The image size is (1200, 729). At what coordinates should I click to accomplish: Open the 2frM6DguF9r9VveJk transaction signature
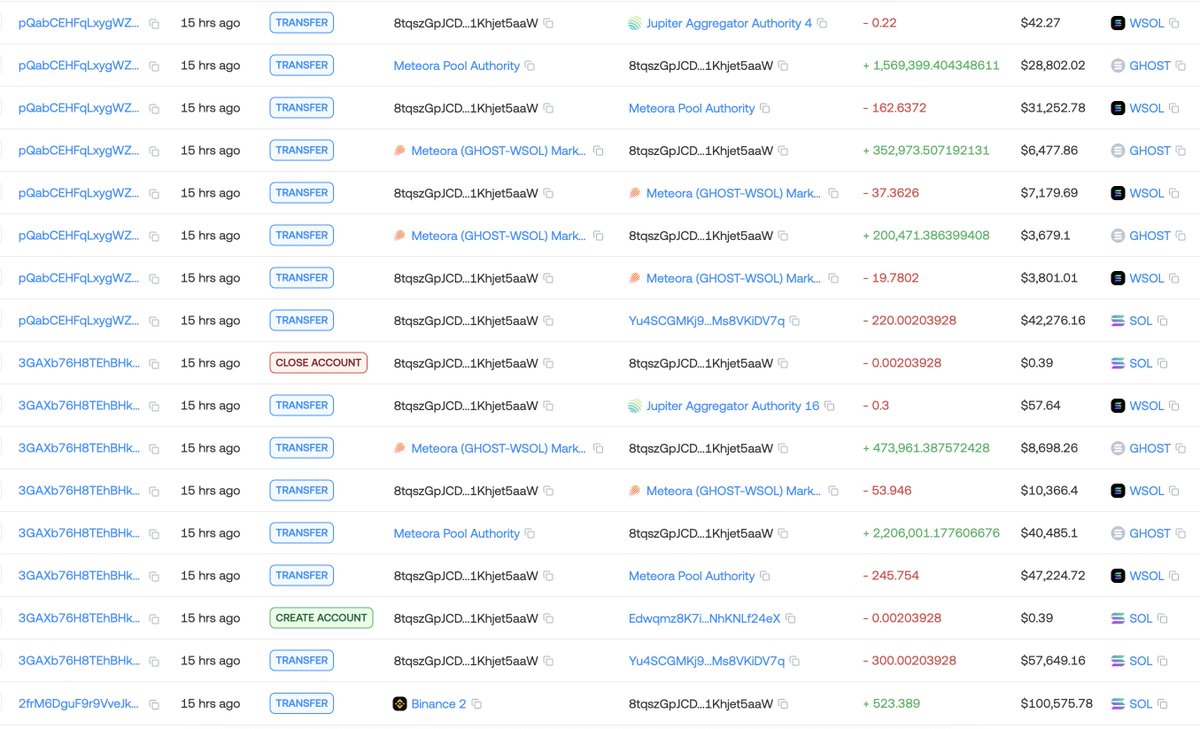79,704
